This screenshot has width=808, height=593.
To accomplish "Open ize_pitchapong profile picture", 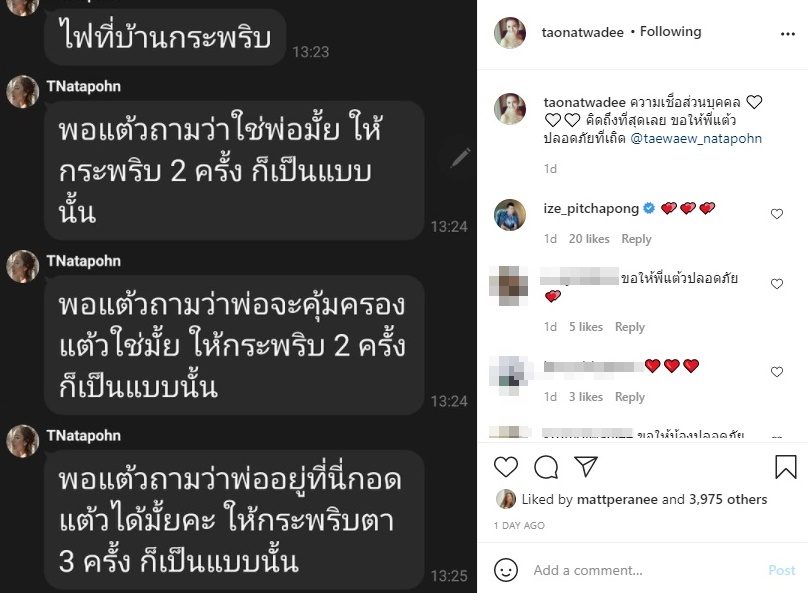I will tap(510, 215).
